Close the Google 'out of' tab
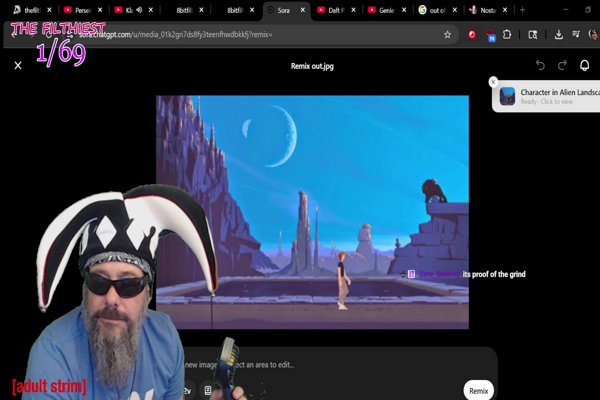Viewport: 600px width, 400px height. [455, 10]
